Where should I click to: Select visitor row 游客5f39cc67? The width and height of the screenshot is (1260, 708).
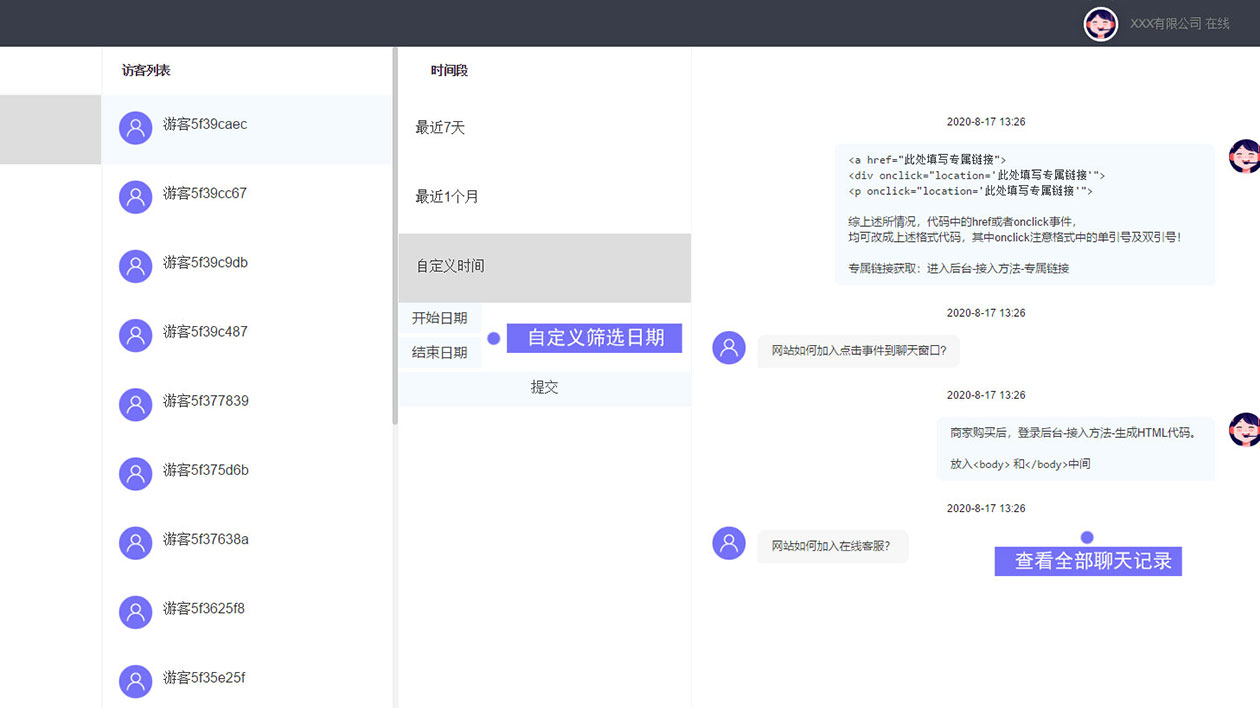coord(246,198)
